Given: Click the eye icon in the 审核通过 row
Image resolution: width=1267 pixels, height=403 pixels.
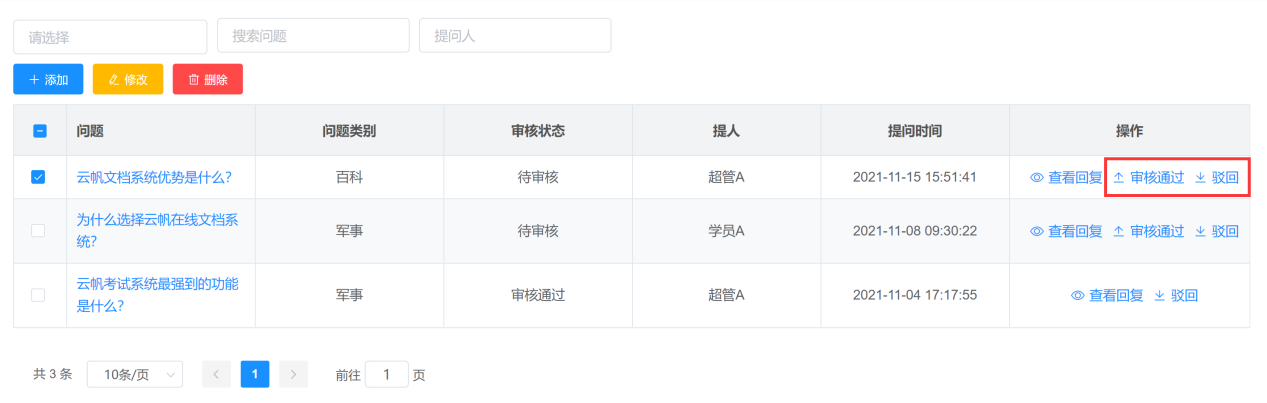Looking at the screenshot, I should [1078, 295].
